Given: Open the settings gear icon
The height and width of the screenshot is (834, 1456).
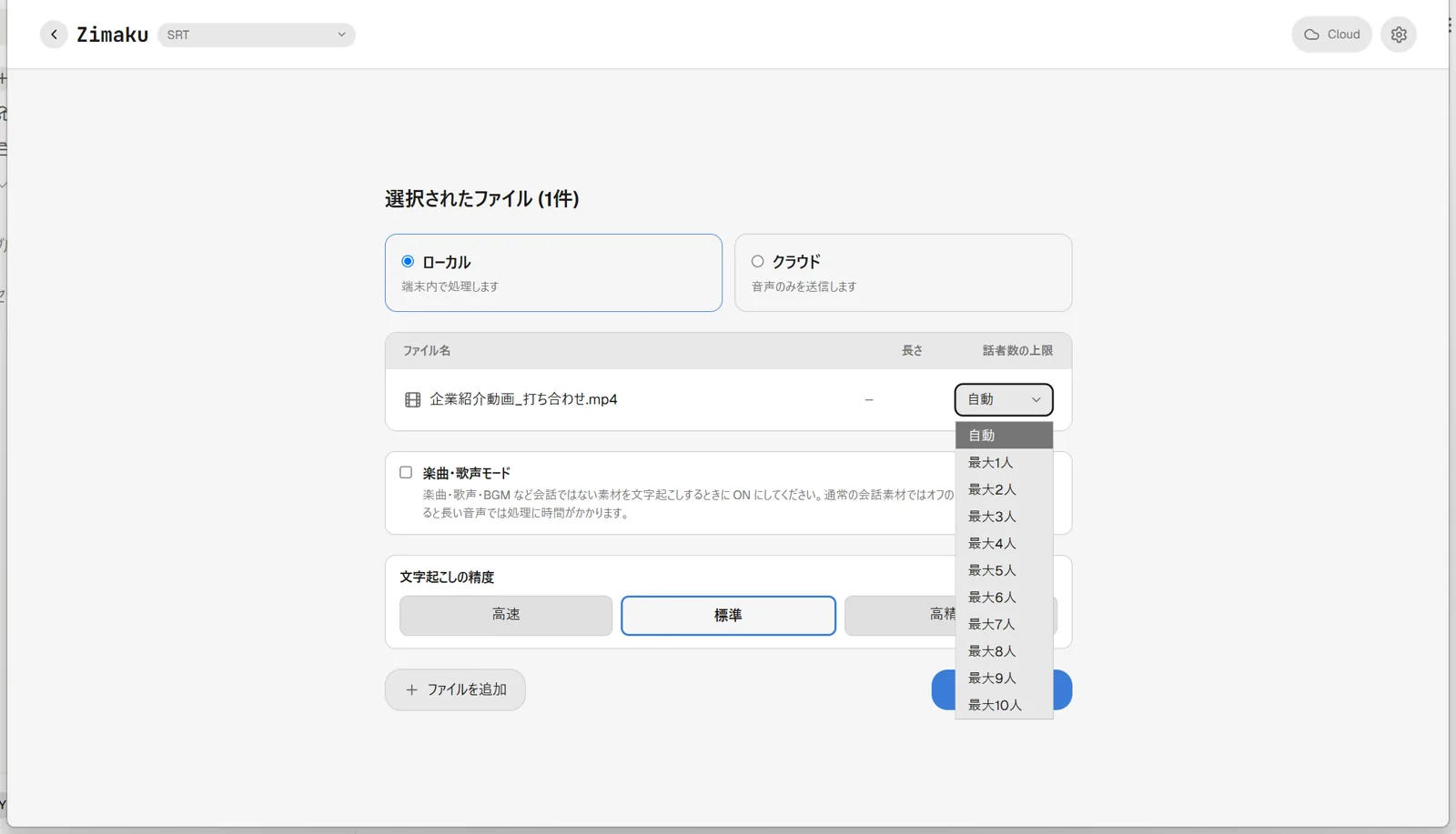Looking at the screenshot, I should click(x=1399, y=35).
